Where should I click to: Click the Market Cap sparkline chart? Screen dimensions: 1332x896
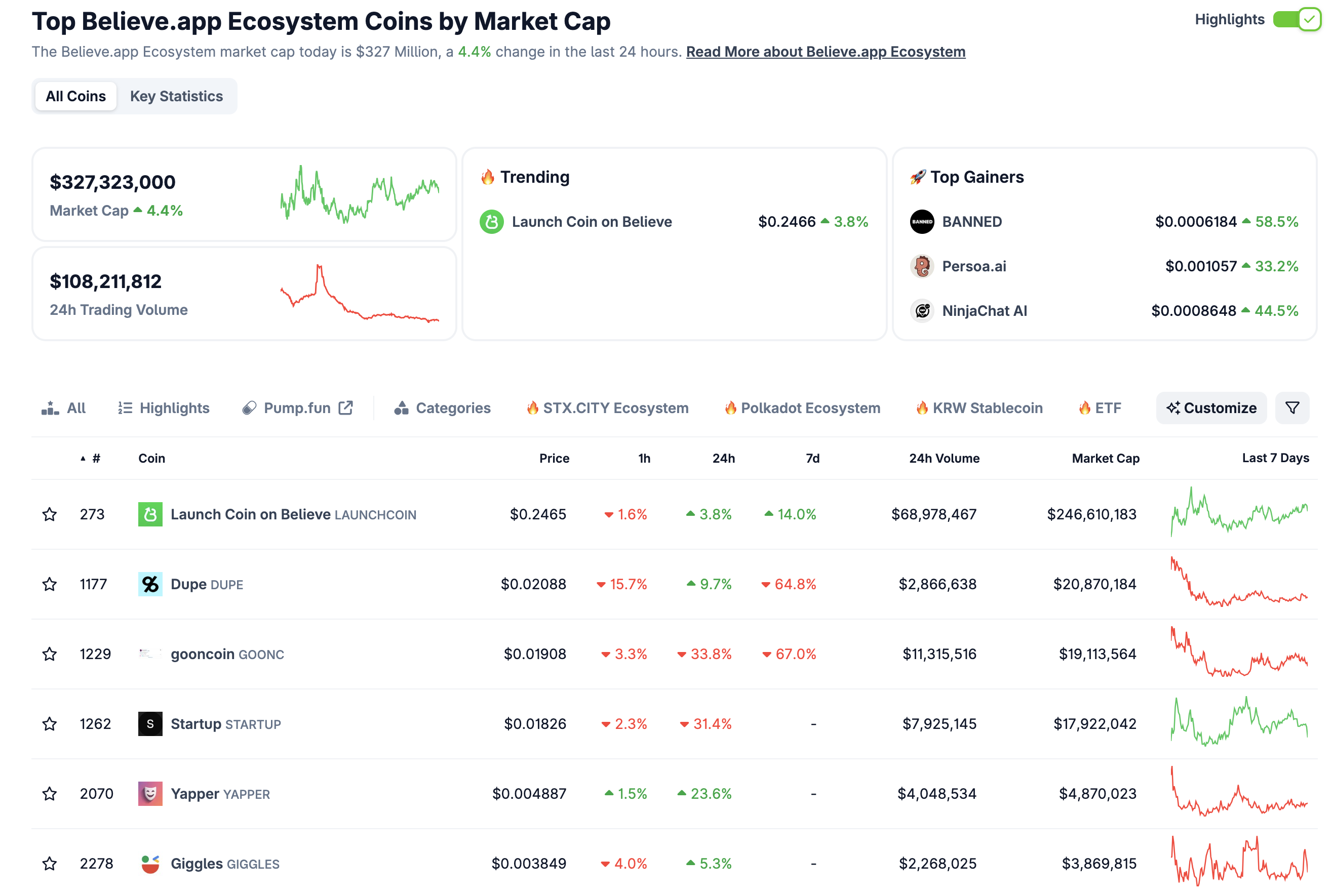point(360,193)
